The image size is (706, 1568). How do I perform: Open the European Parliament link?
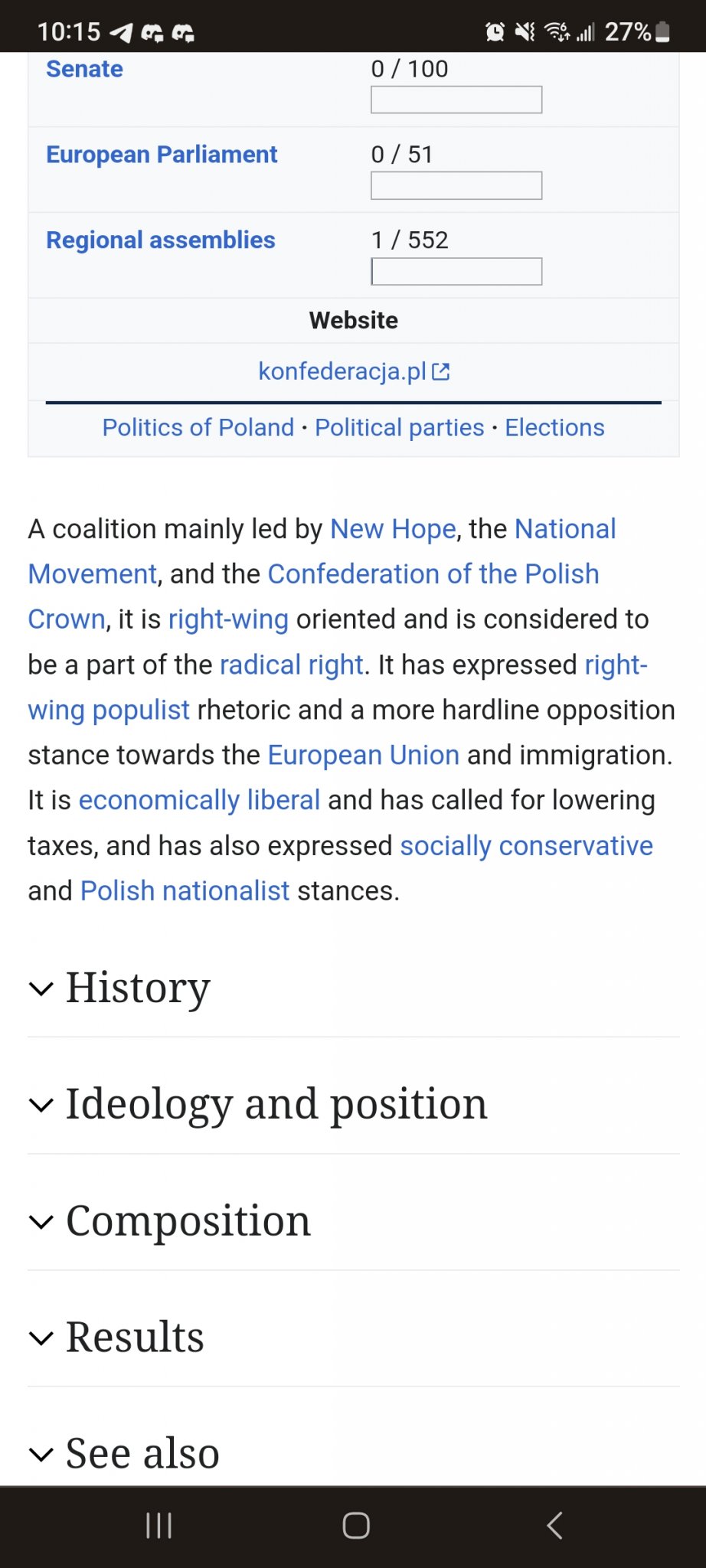(162, 155)
